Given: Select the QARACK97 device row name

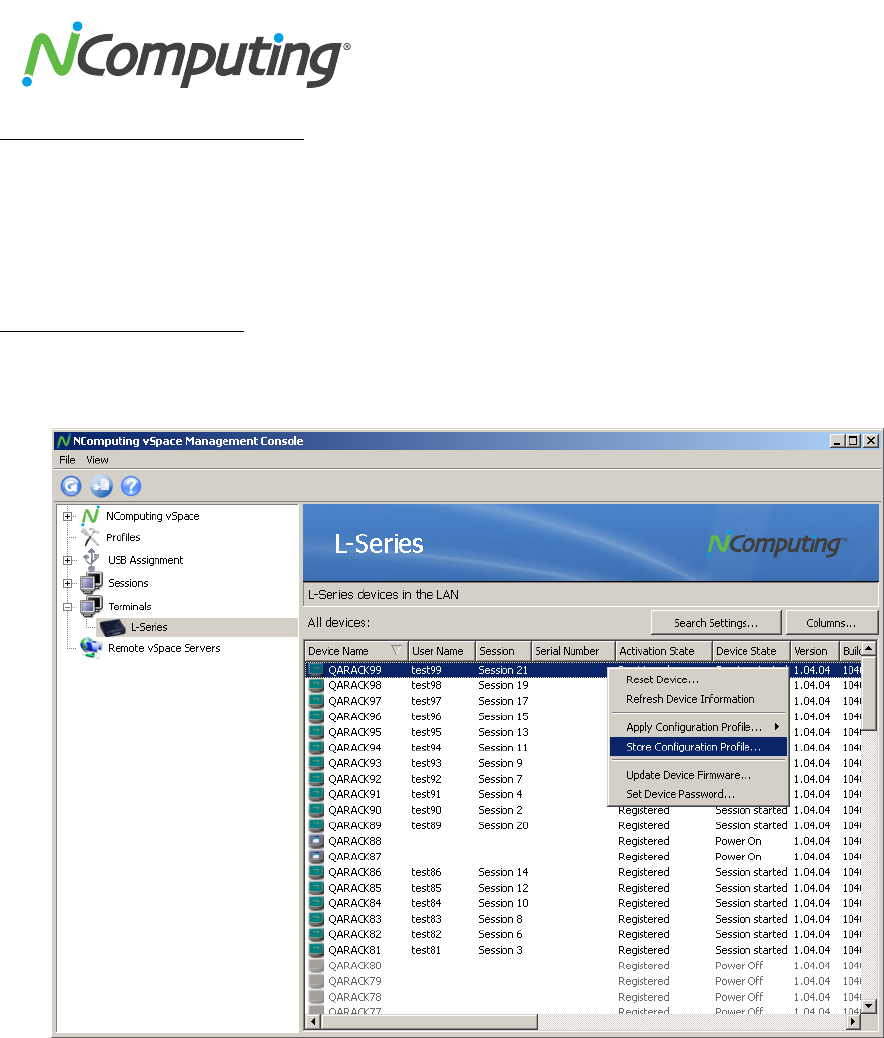Looking at the screenshot, I should (x=355, y=701).
